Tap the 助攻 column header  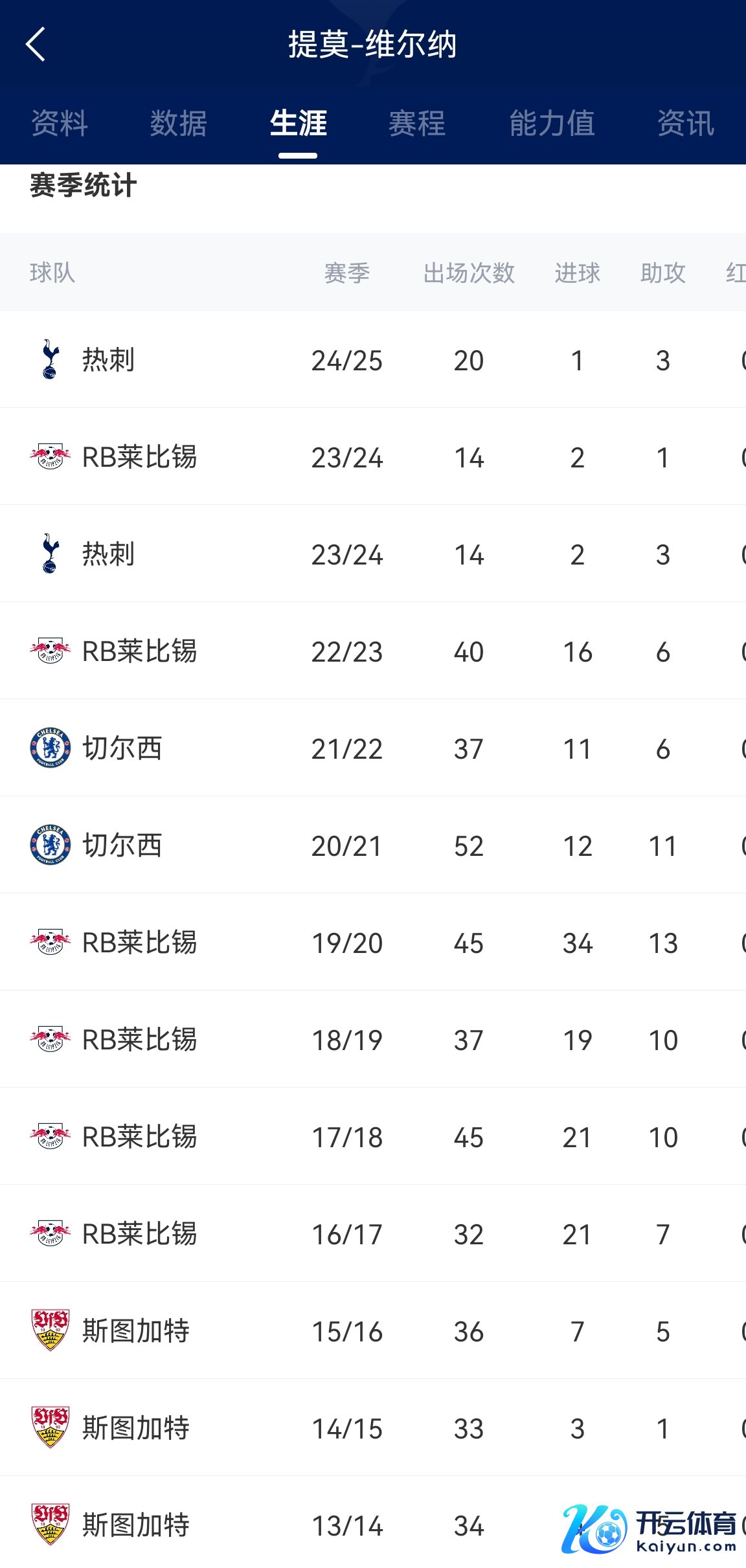coord(662,273)
